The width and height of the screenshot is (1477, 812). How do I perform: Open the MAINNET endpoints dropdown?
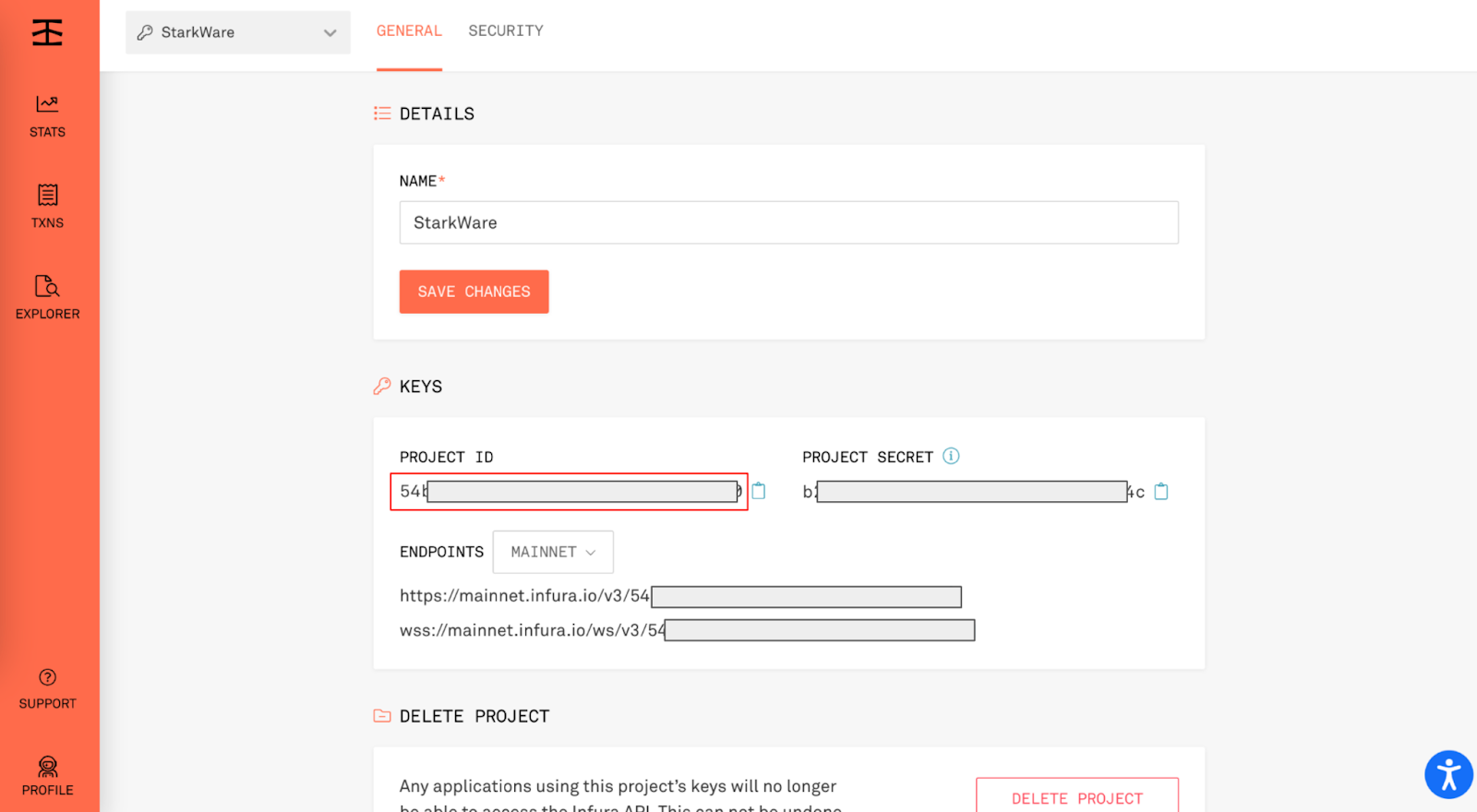pos(553,552)
